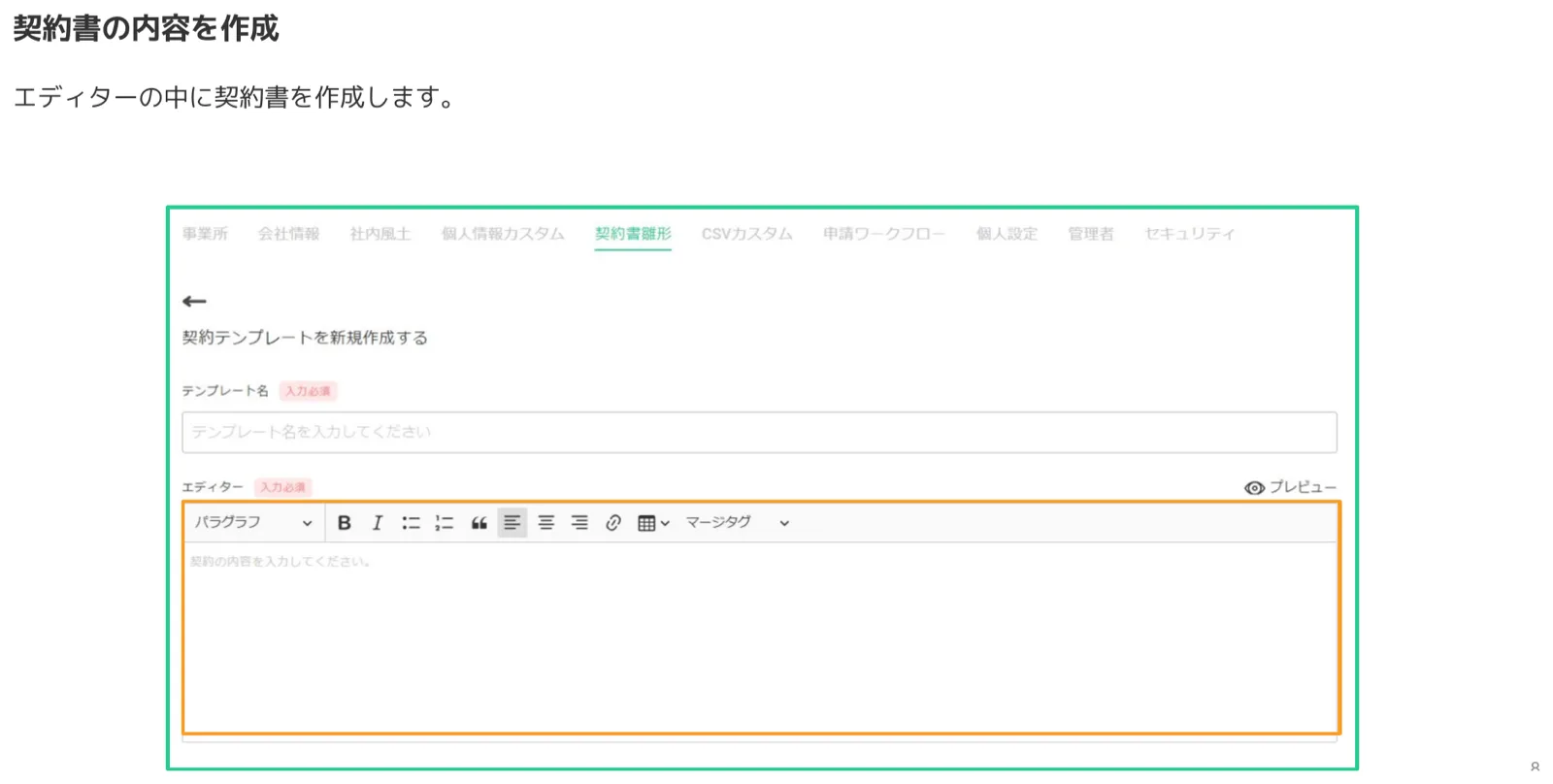Viewport: 1553px width, 784px height.
Task: Toggle bold formatting in the editor
Action: click(344, 523)
